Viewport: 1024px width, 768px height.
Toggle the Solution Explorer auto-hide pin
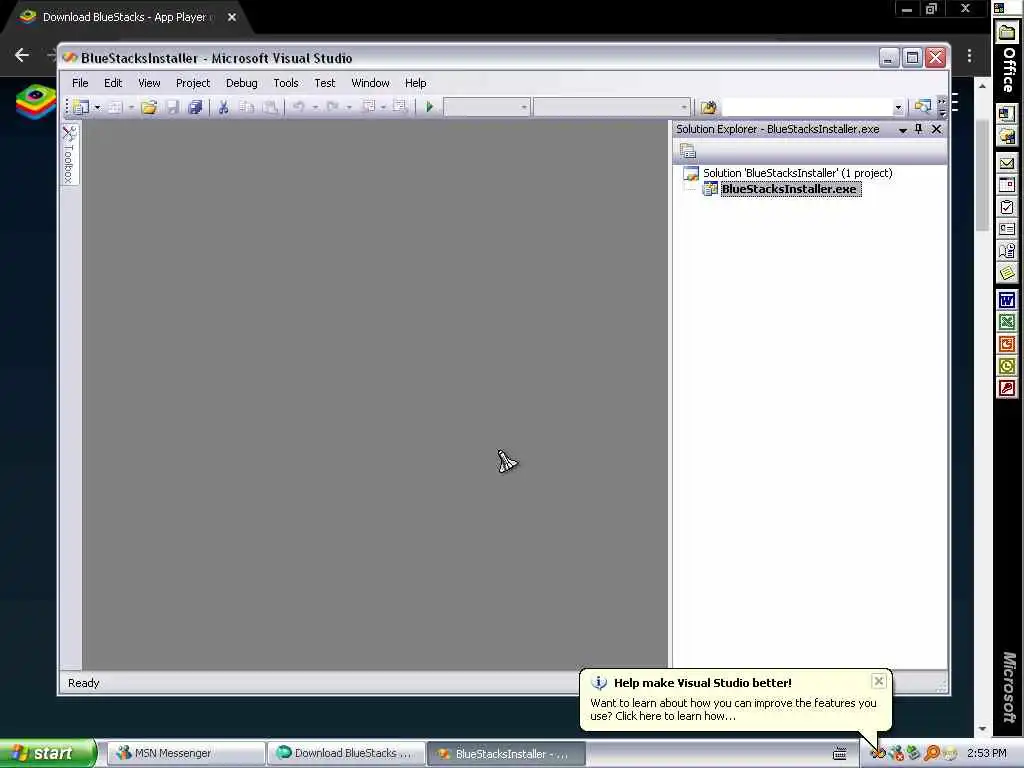(x=919, y=129)
